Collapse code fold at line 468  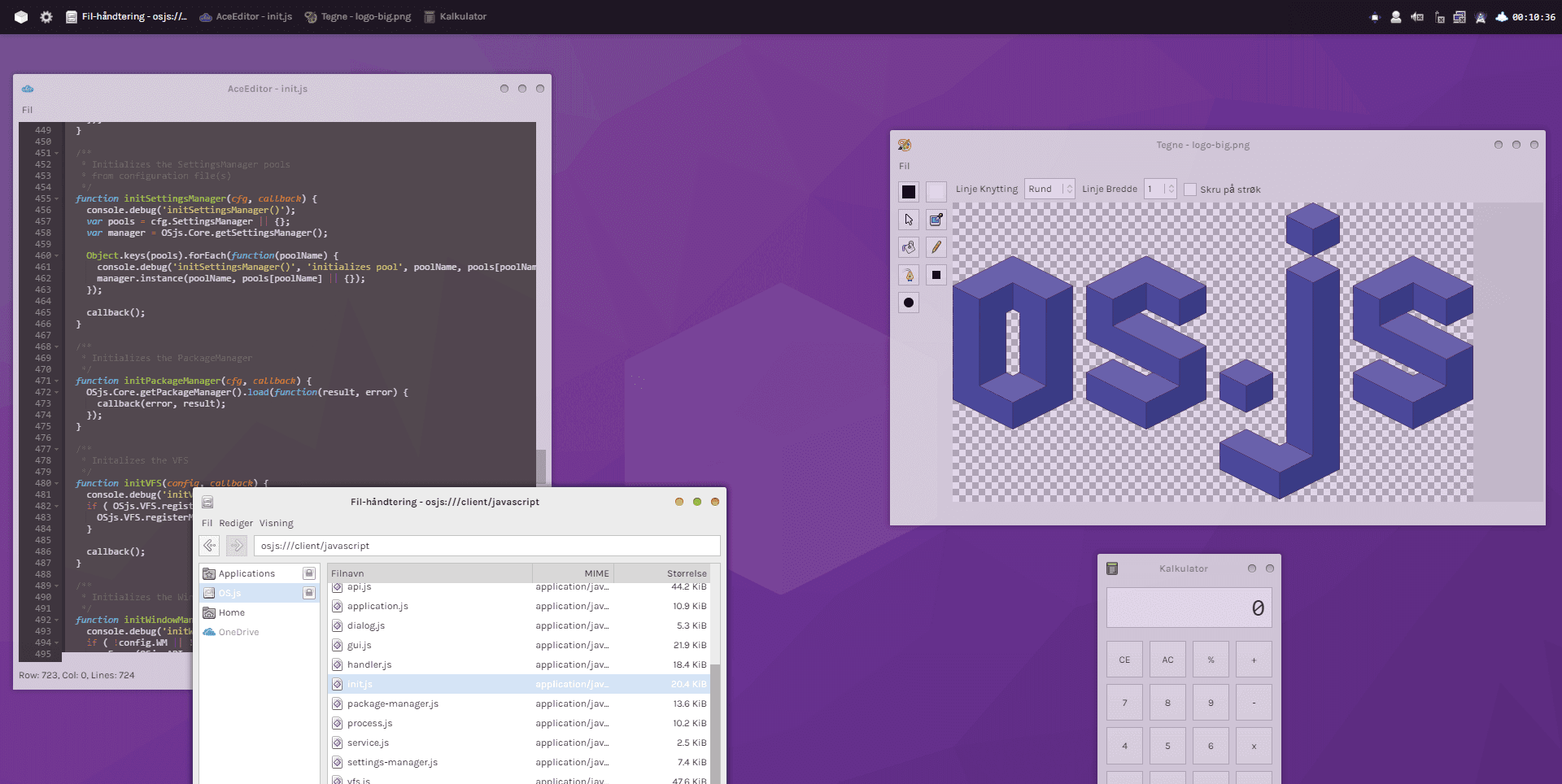point(57,346)
